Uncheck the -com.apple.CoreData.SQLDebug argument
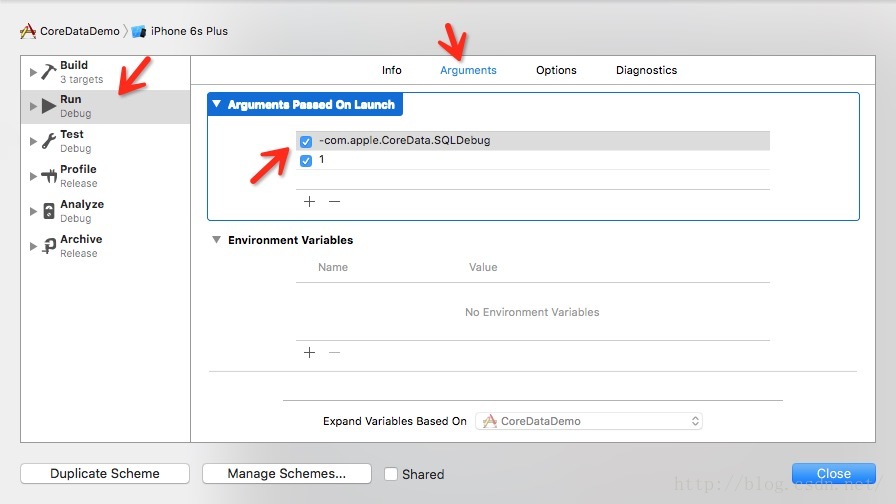Screen dimensions: 896x504 click(x=306, y=142)
